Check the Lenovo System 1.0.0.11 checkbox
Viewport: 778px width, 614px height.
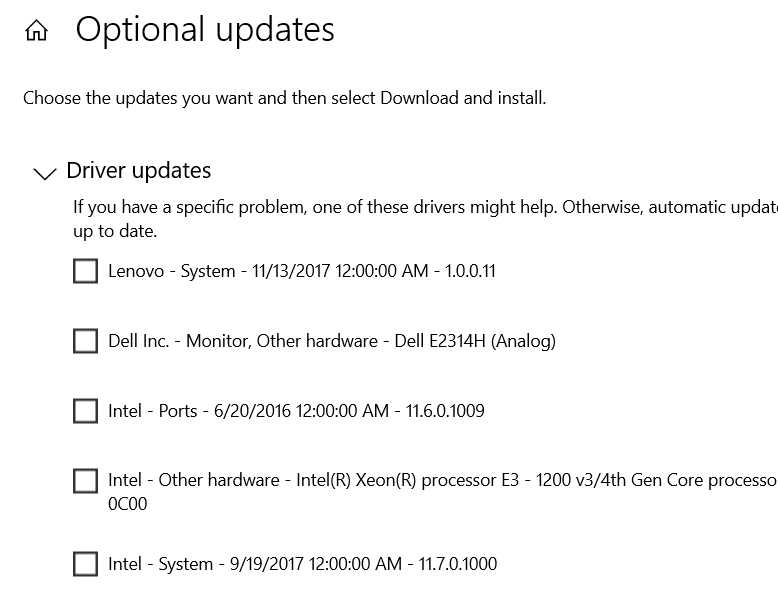(x=85, y=271)
